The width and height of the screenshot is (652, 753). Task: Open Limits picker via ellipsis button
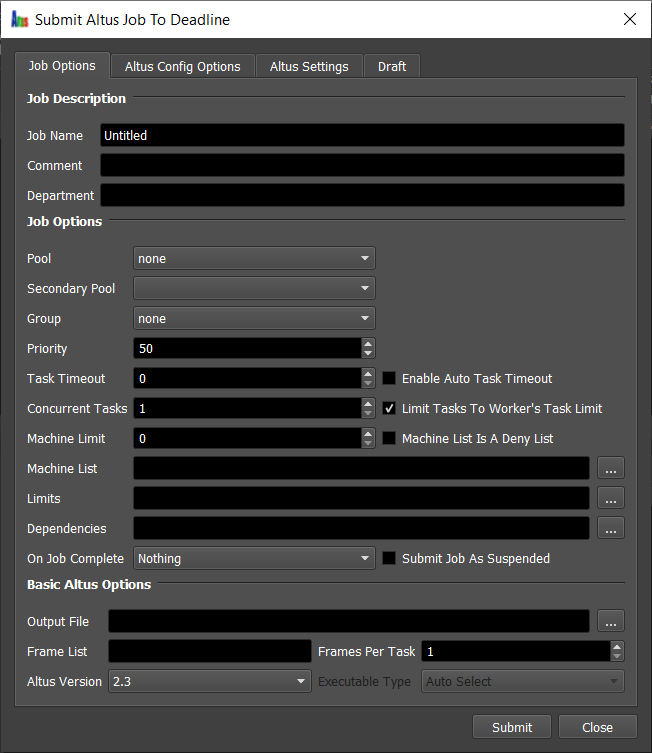coord(611,498)
